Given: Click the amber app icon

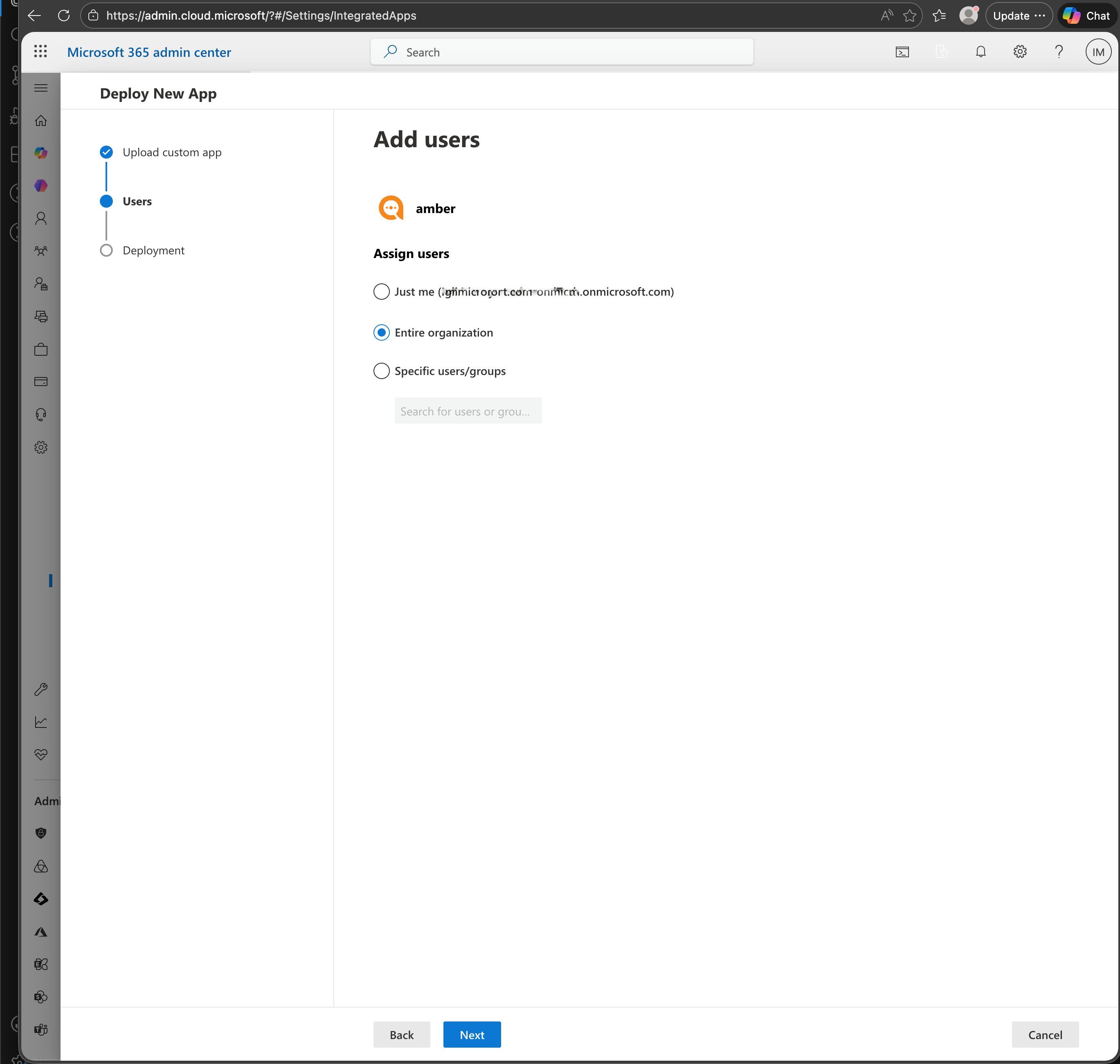Looking at the screenshot, I should pyautogui.click(x=391, y=208).
